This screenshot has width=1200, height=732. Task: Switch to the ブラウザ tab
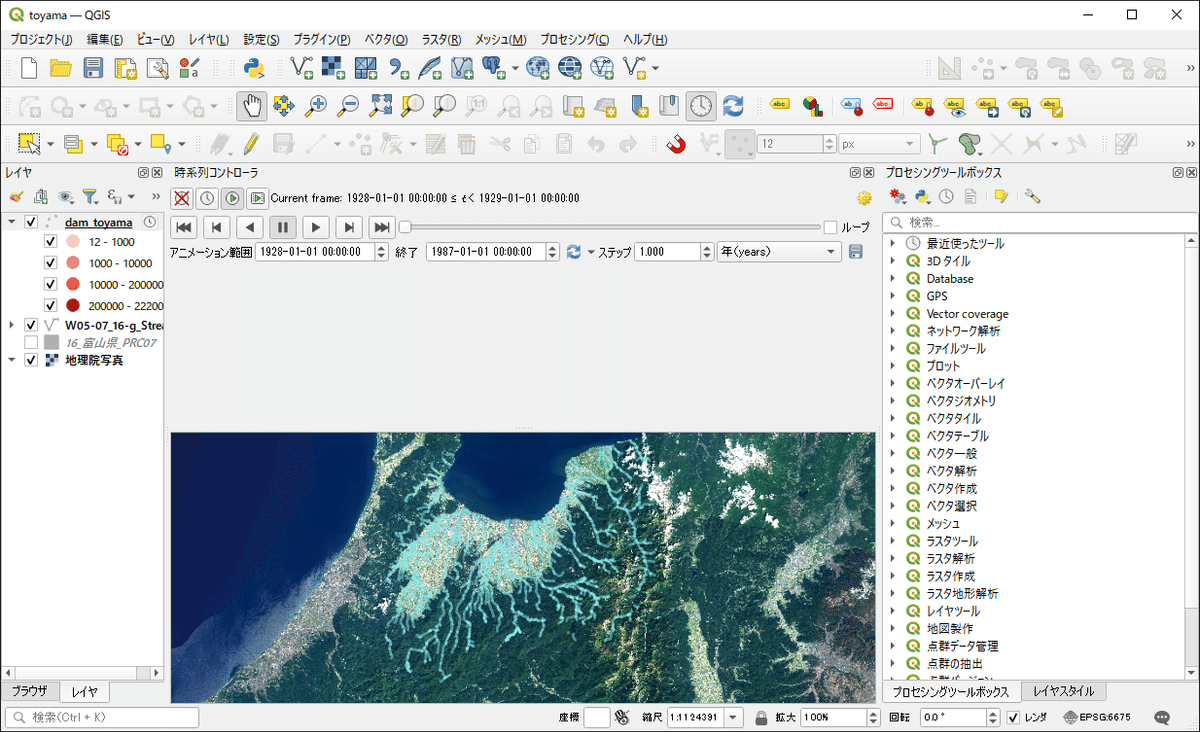click(29, 691)
